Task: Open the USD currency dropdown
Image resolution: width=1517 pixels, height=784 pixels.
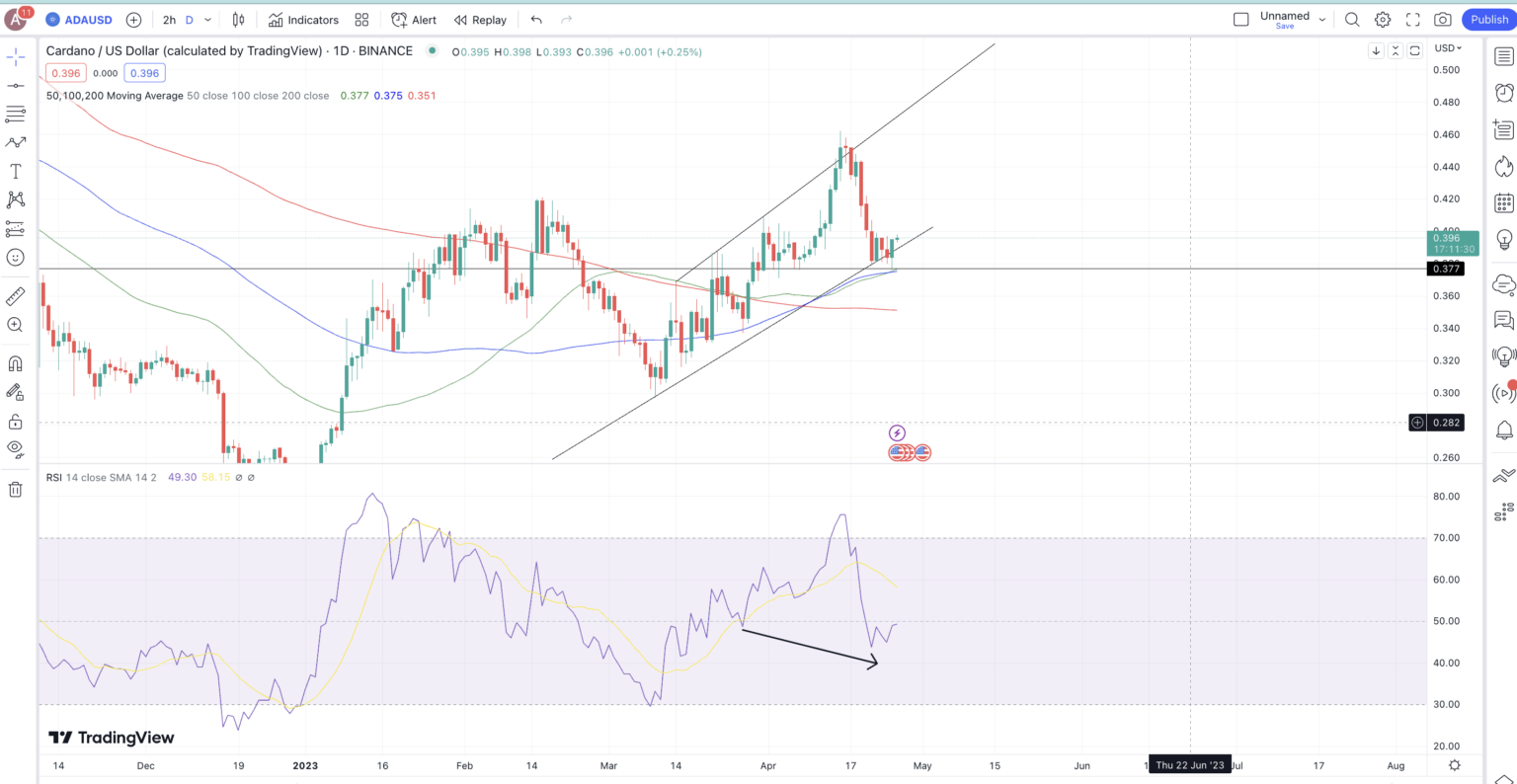Action: tap(1449, 48)
